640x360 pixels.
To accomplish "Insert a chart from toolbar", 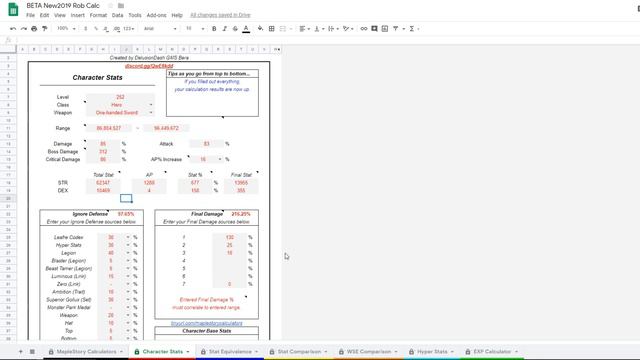I will point(385,29).
